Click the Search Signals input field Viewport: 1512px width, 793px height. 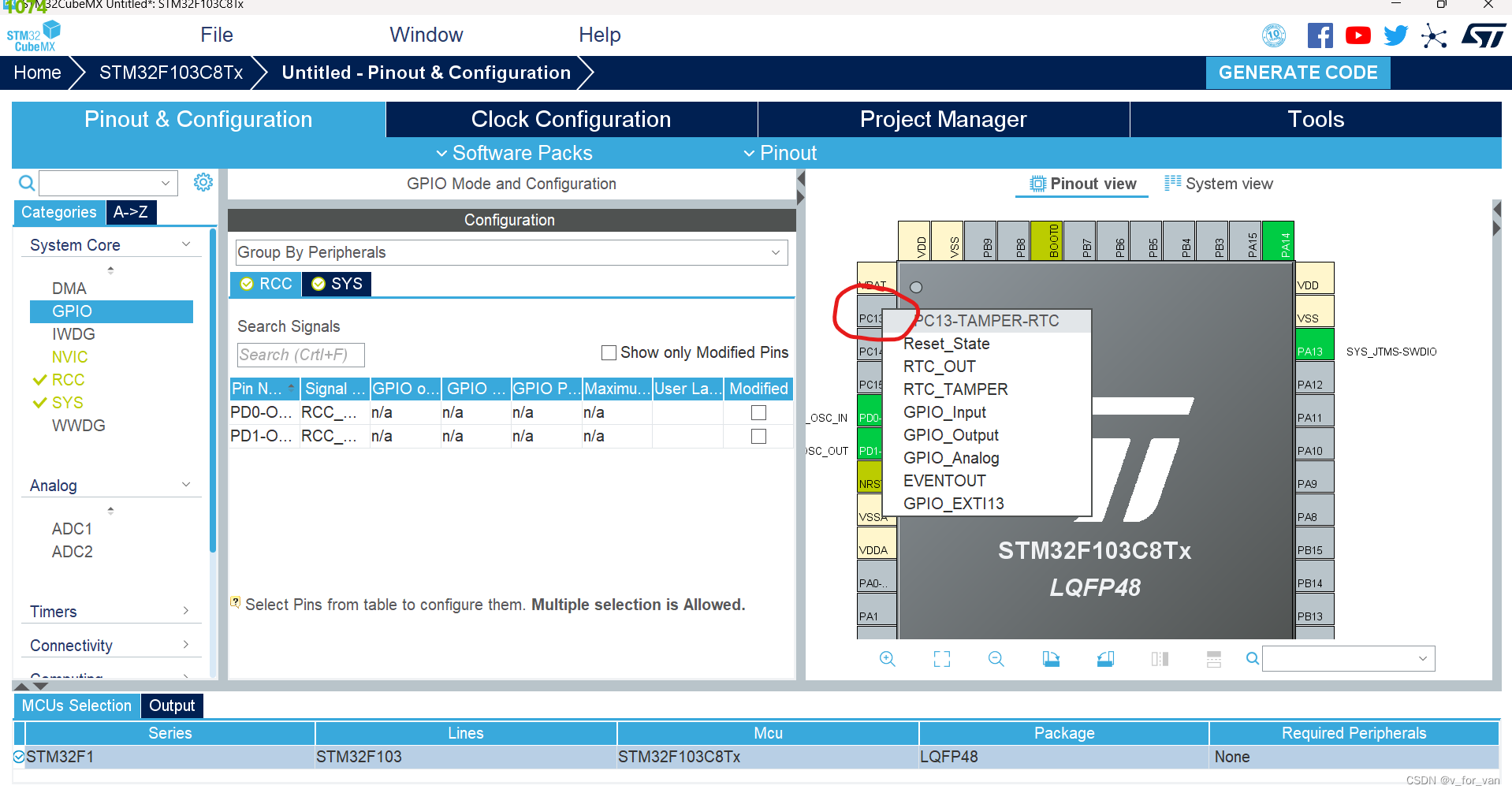[301, 355]
